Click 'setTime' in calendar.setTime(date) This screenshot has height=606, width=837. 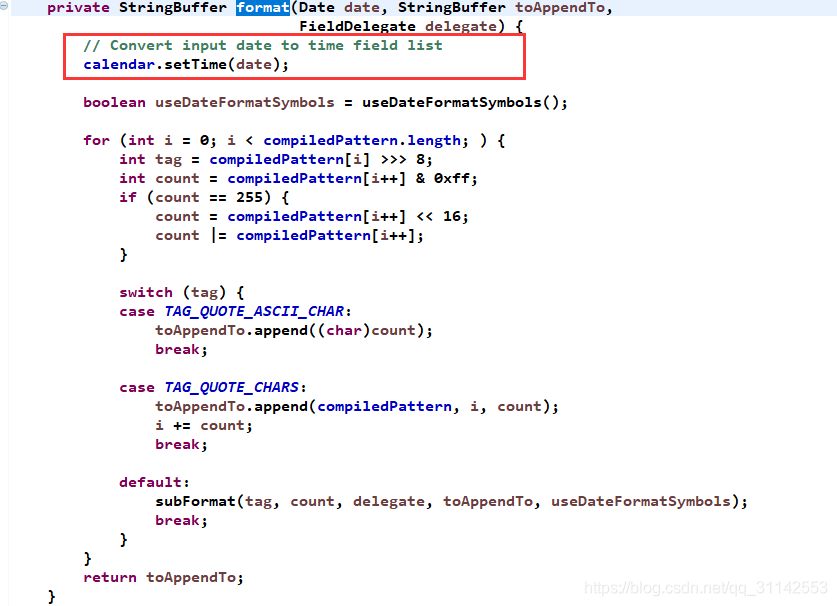click(195, 65)
